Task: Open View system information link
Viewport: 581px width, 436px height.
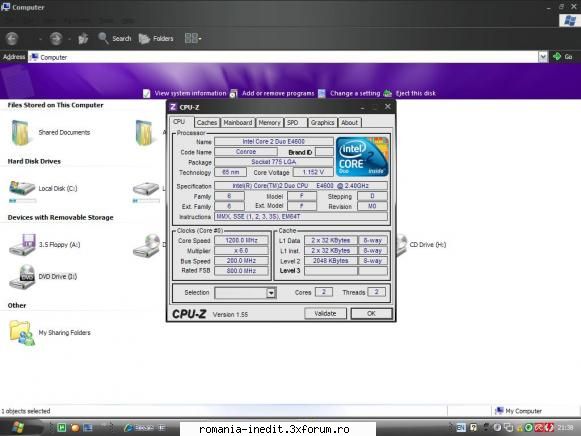Action: (x=185, y=93)
